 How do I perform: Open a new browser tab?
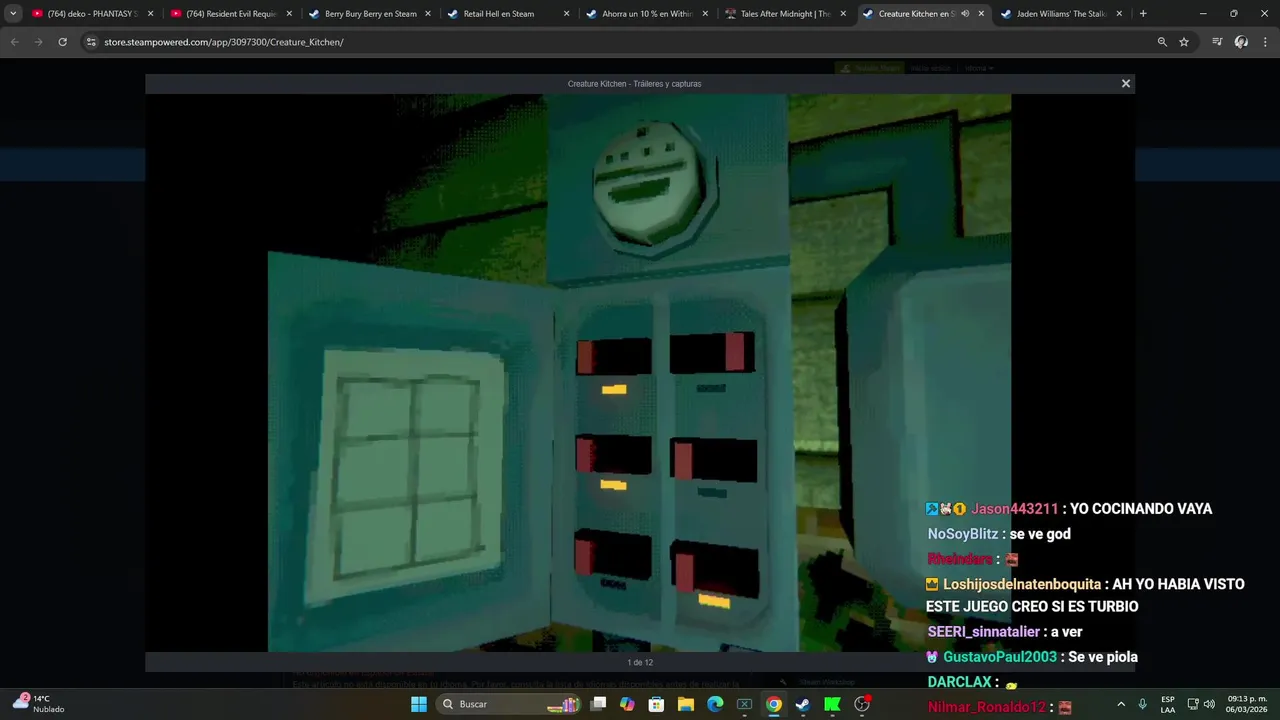[1143, 14]
